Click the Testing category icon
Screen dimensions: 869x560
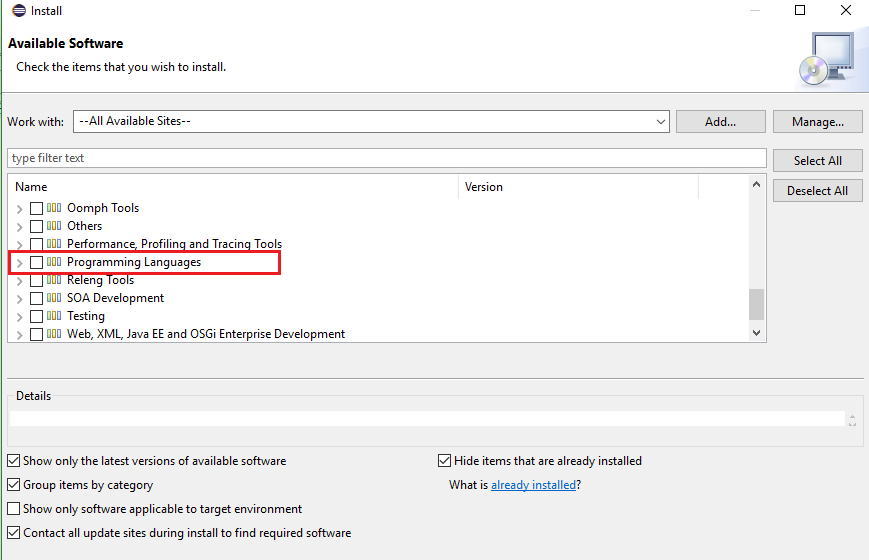click(54, 315)
